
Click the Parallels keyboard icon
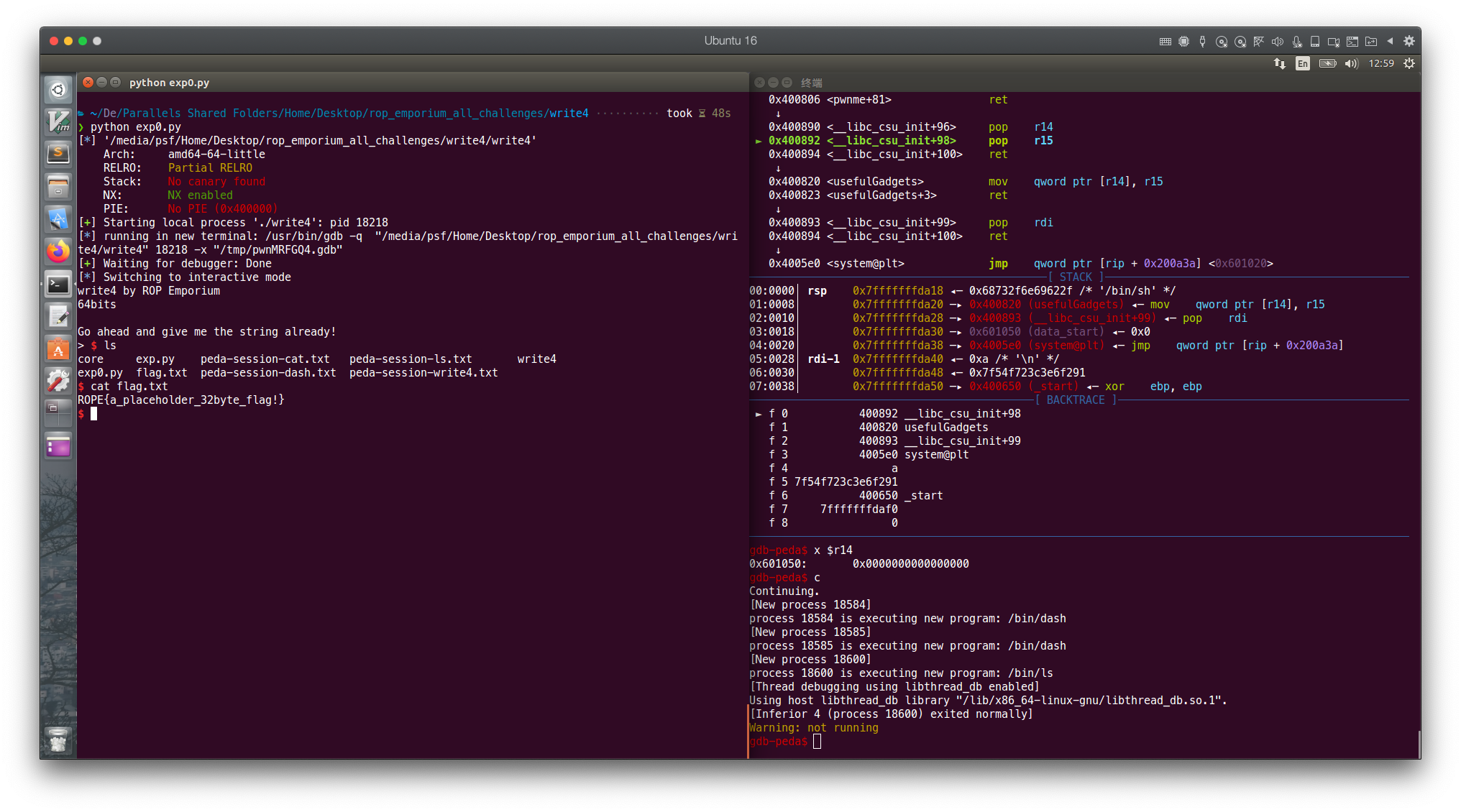tap(1165, 41)
